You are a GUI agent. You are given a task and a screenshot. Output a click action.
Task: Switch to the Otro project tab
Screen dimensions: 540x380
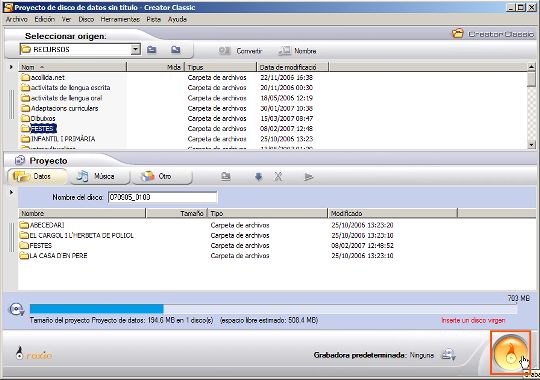point(161,176)
